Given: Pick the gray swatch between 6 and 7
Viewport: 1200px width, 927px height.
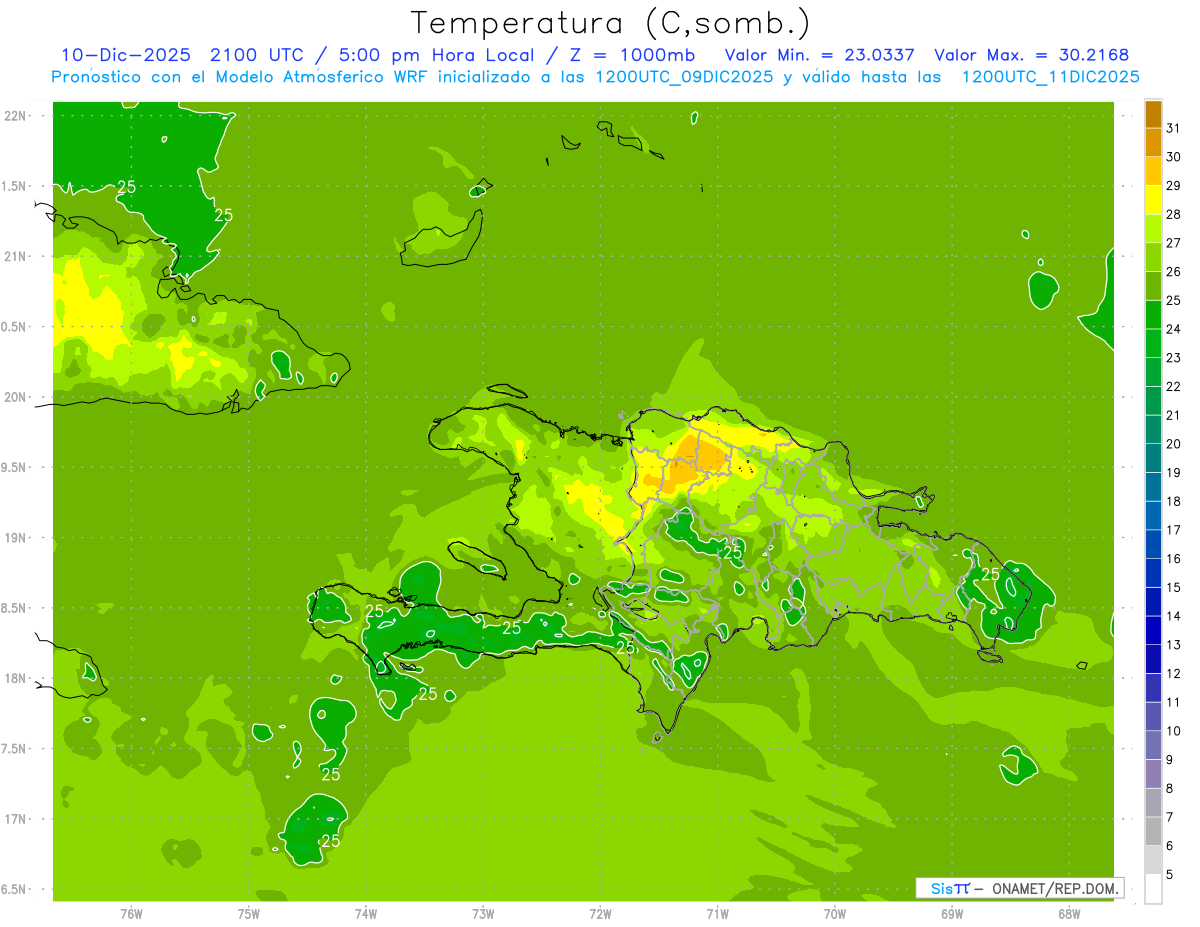Looking at the screenshot, I should (x=1153, y=832).
